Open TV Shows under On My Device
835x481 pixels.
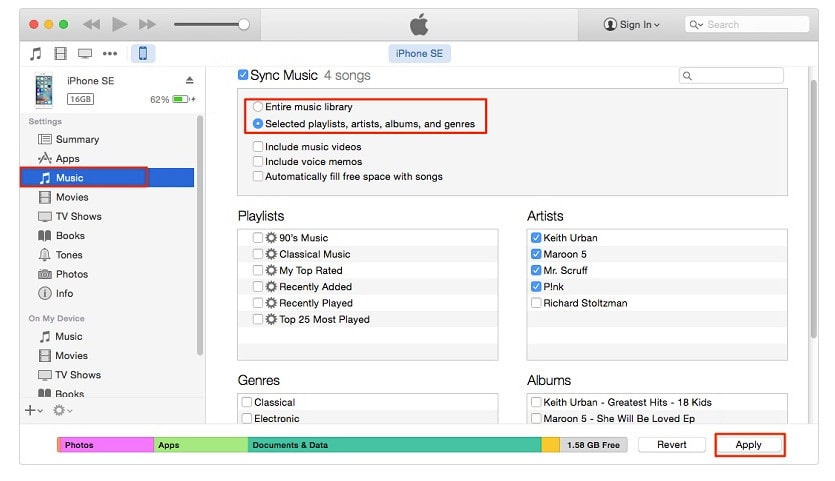[x=77, y=375]
